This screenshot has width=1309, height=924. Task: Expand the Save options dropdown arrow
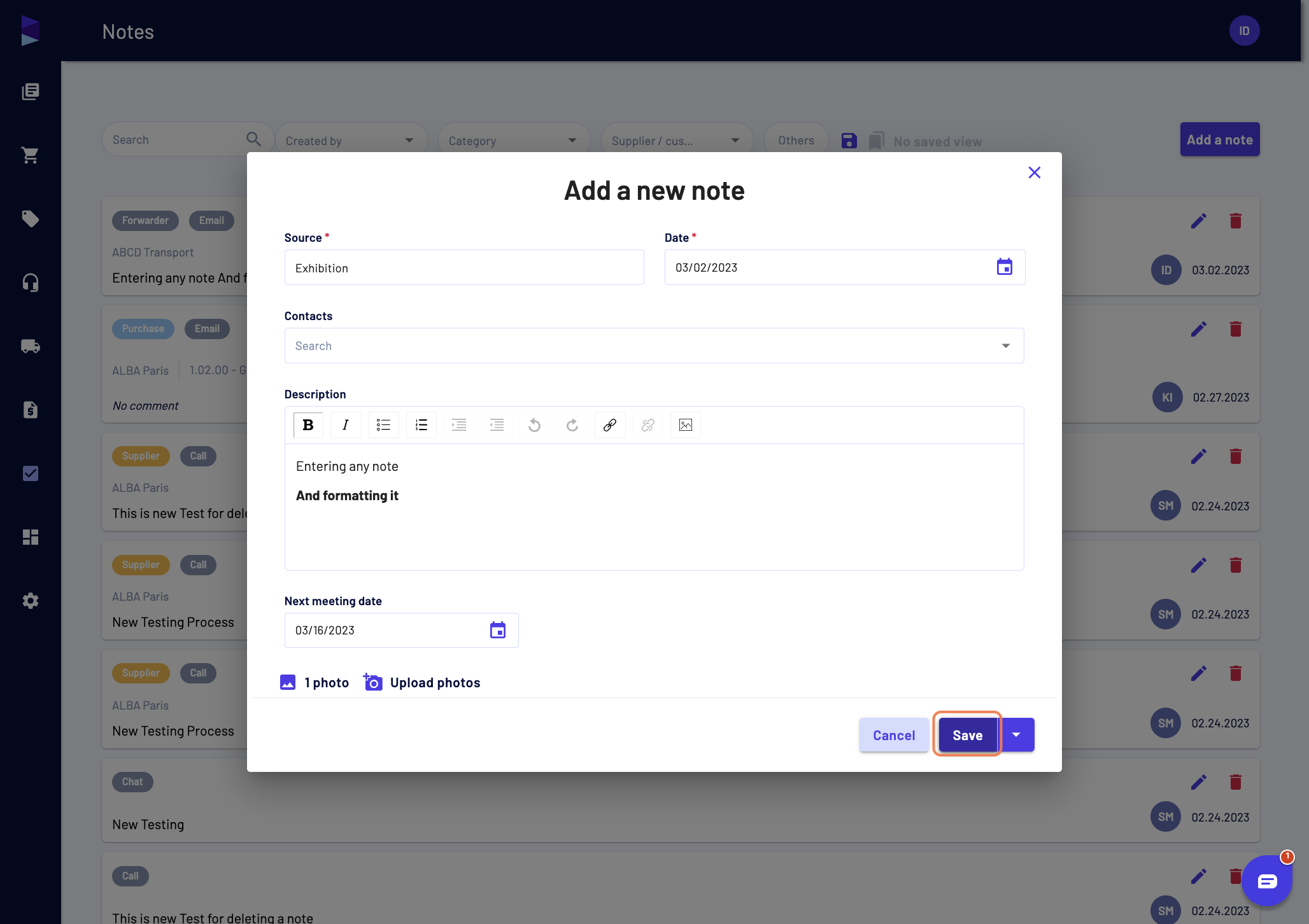point(1017,735)
